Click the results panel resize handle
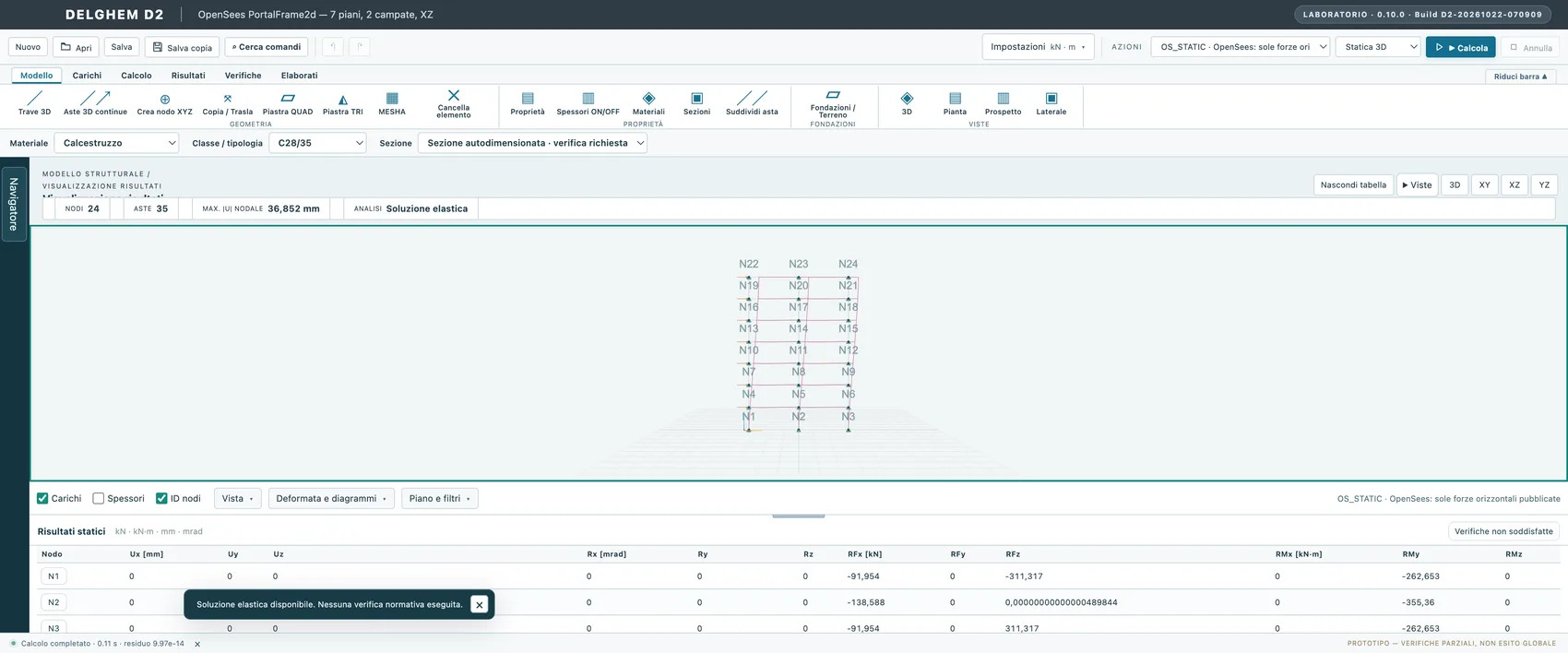 click(799, 516)
